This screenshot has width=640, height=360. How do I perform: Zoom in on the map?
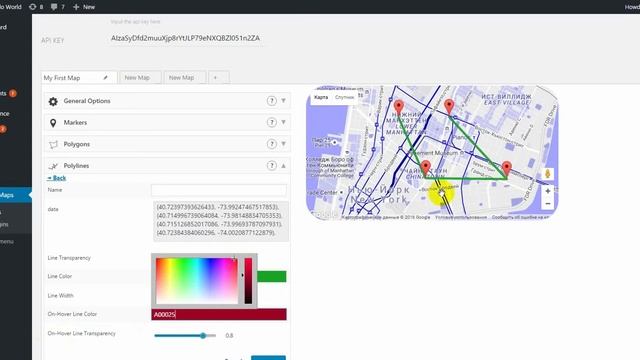pyautogui.click(x=548, y=191)
